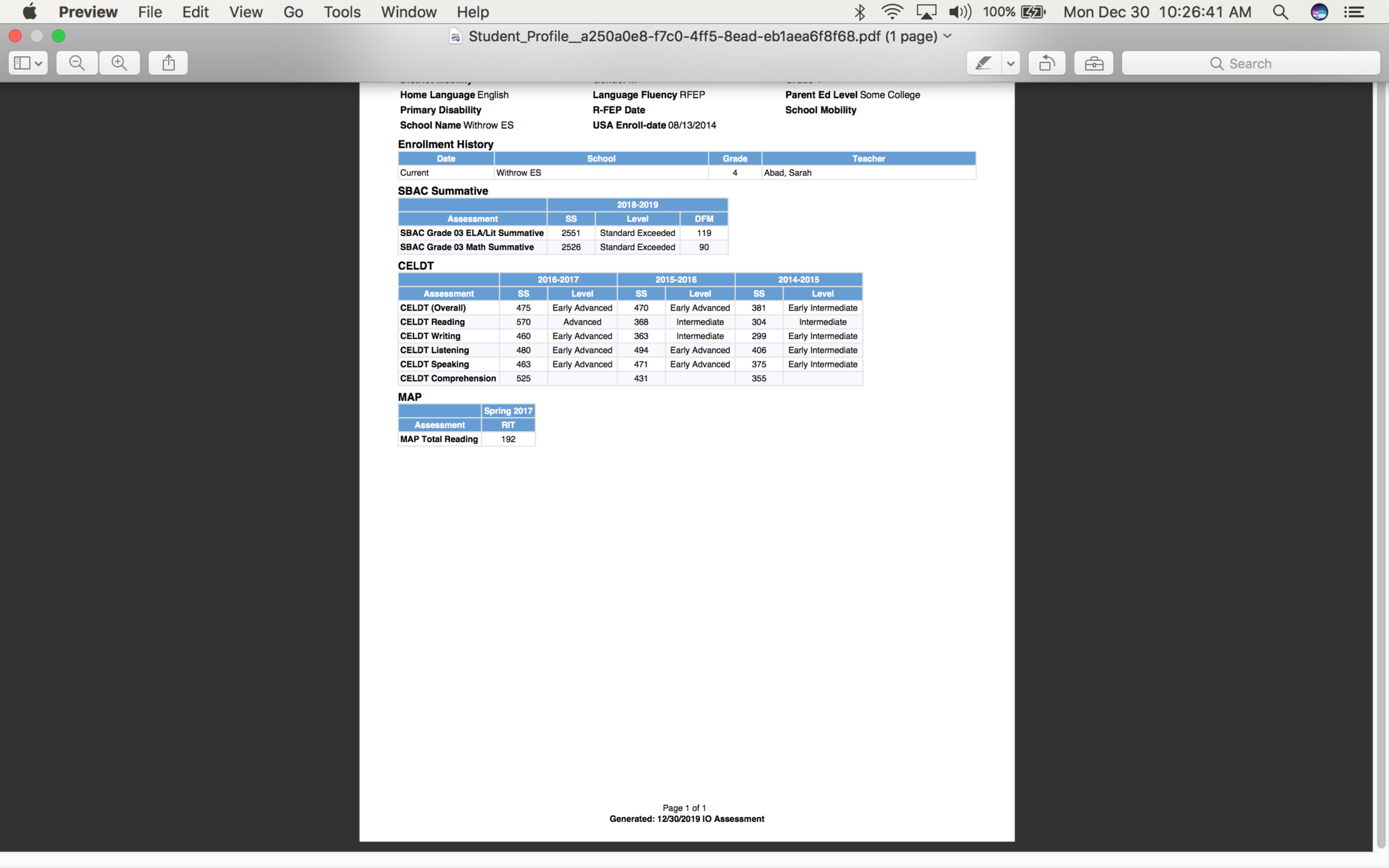Open the highlight color dropdown arrow
Image resolution: width=1389 pixels, height=868 pixels.
coord(1011,63)
